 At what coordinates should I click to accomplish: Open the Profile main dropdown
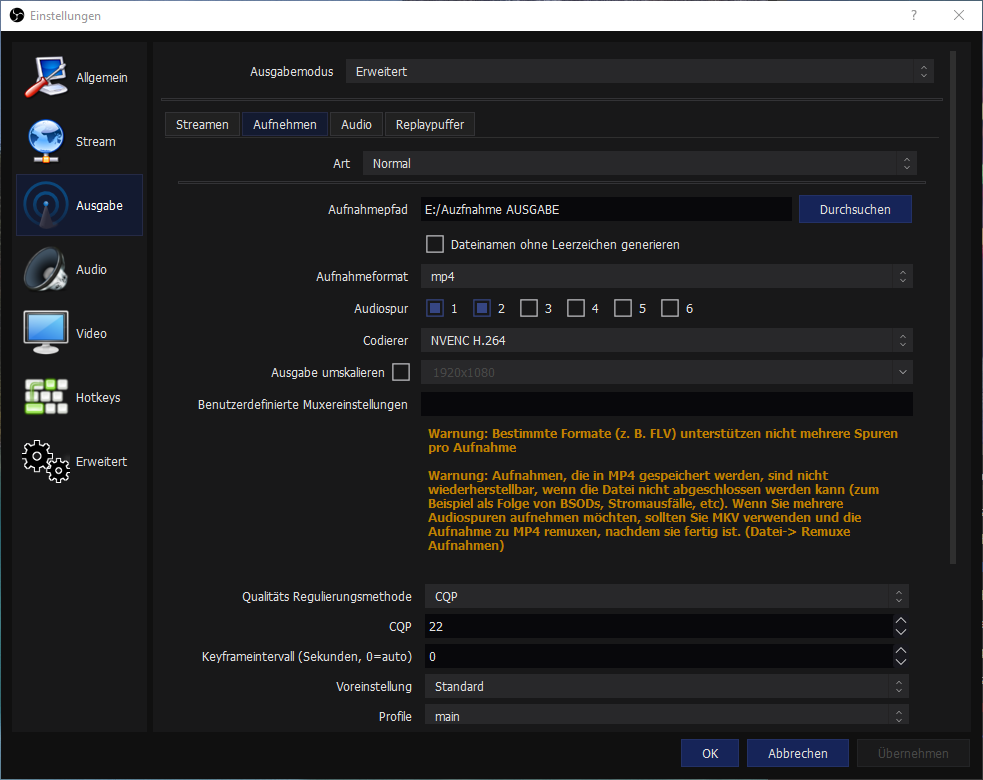coord(666,716)
